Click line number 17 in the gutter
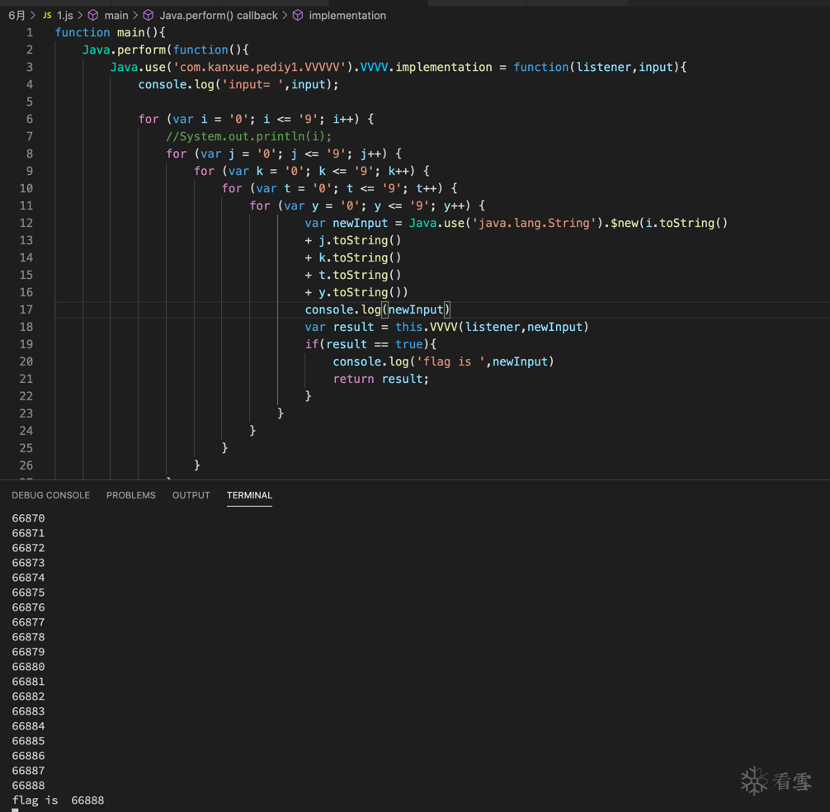The image size is (830, 812). 26,310
